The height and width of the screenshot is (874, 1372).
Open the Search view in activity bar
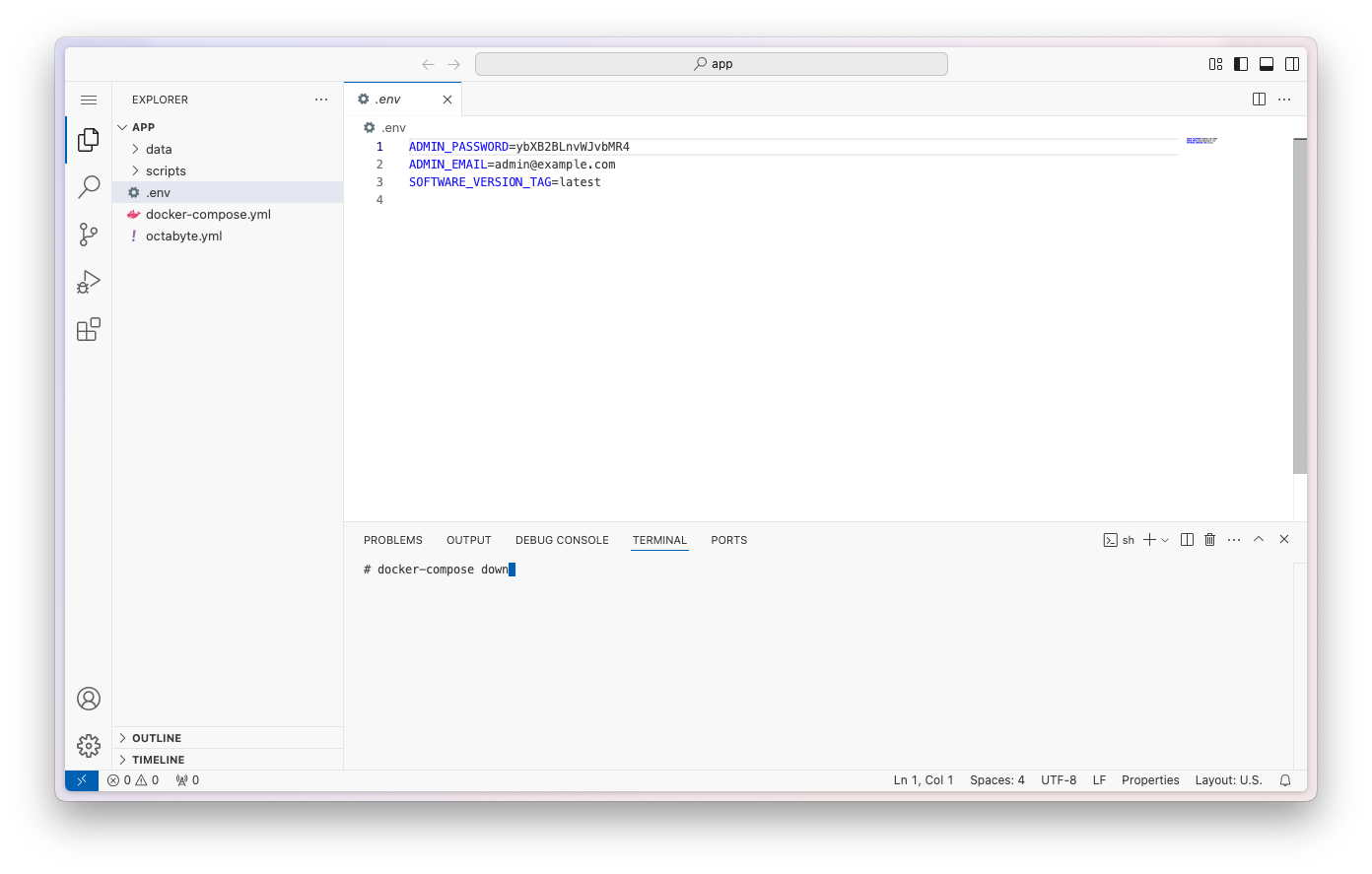click(89, 186)
